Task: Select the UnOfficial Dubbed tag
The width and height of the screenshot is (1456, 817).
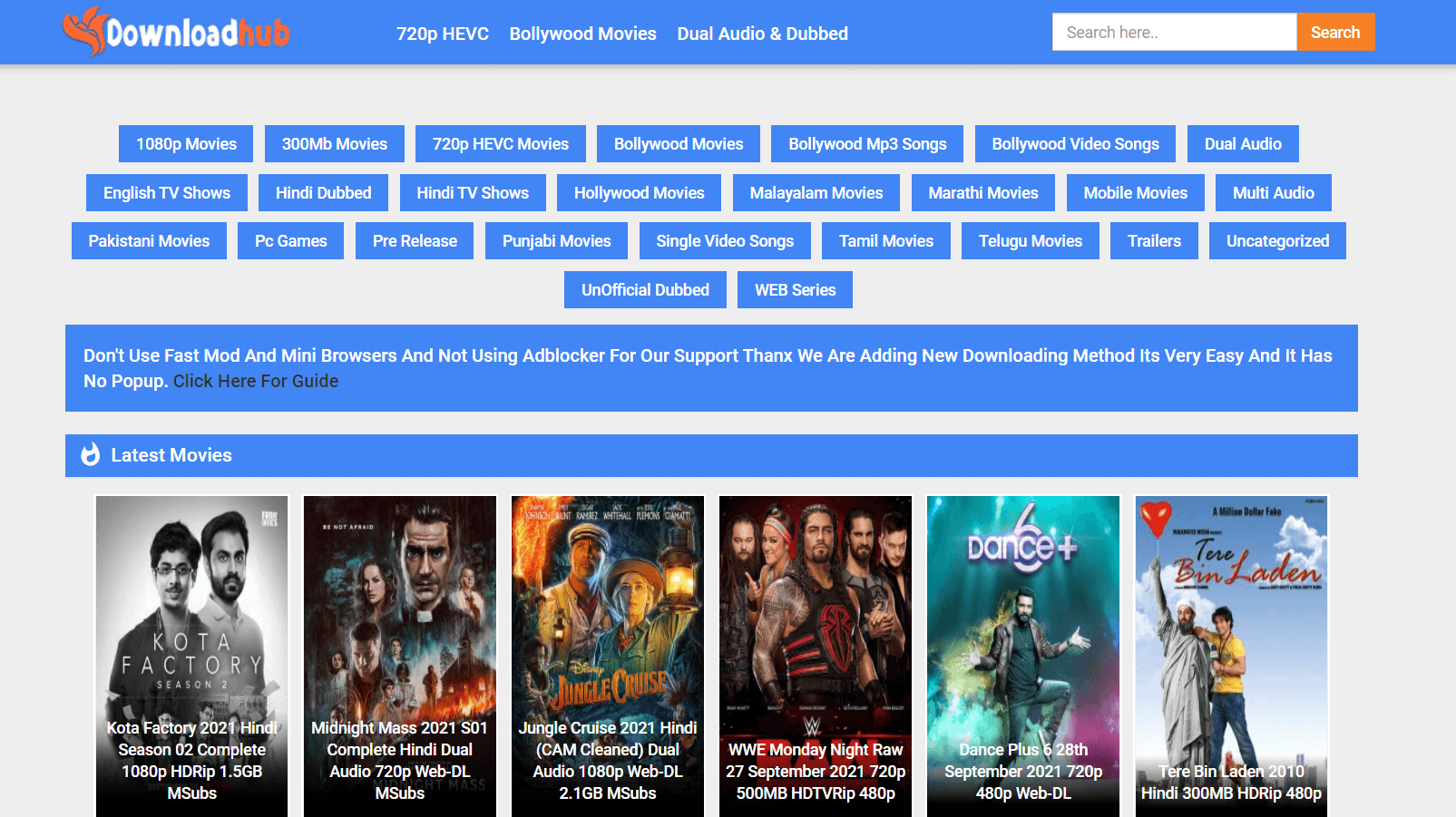Action: [x=645, y=290]
